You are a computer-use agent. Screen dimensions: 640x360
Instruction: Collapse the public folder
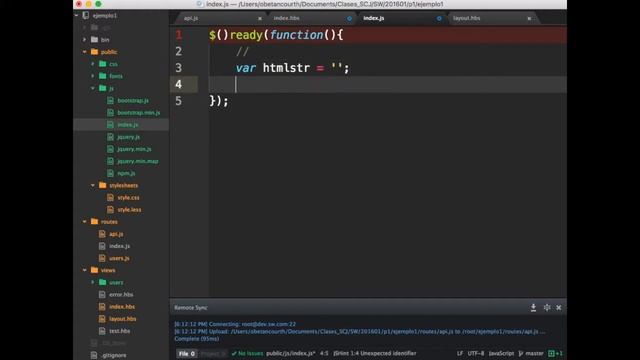(x=84, y=52)
